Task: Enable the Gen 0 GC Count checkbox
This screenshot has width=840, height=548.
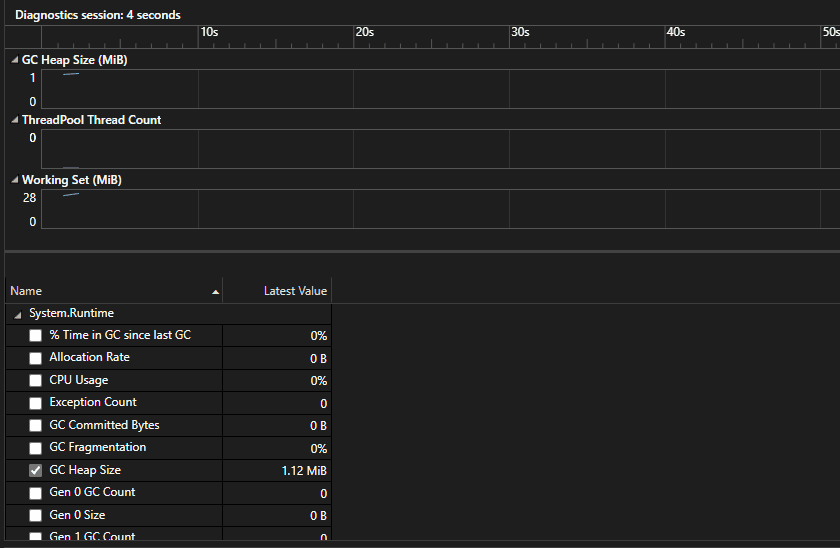Action: (35, 493)
